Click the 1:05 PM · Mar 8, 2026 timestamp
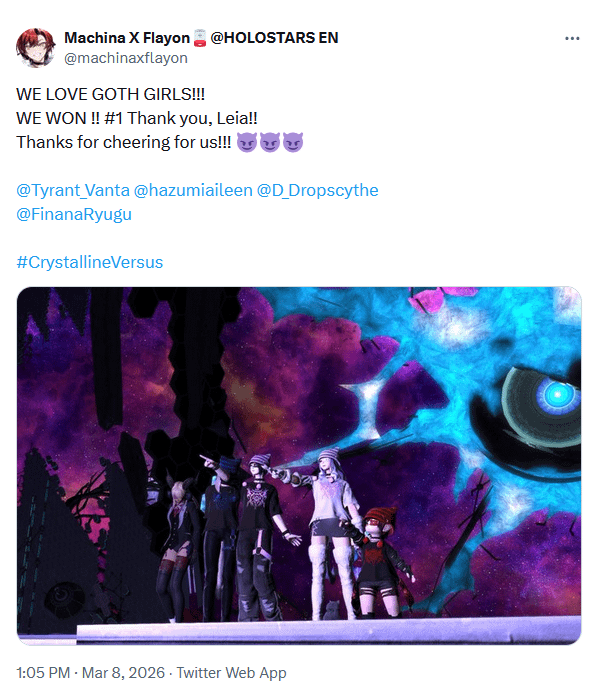598x698 pixels. 90,673
